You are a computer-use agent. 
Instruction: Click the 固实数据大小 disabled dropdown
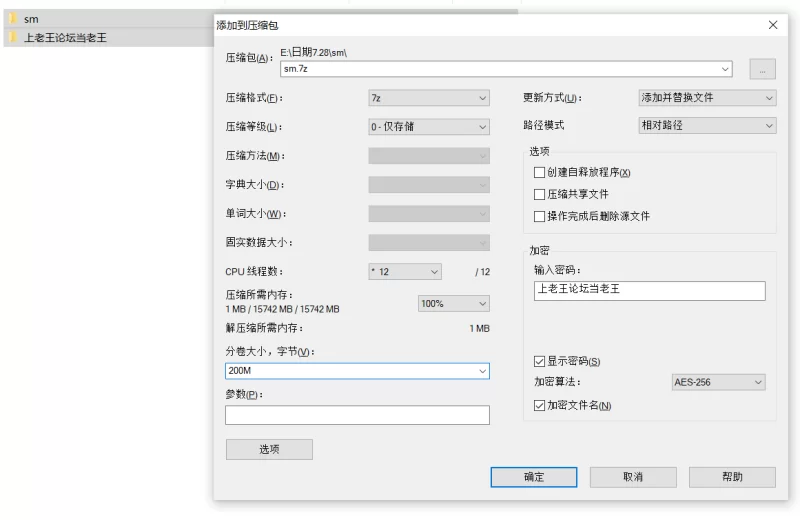[x=429, y=242]
